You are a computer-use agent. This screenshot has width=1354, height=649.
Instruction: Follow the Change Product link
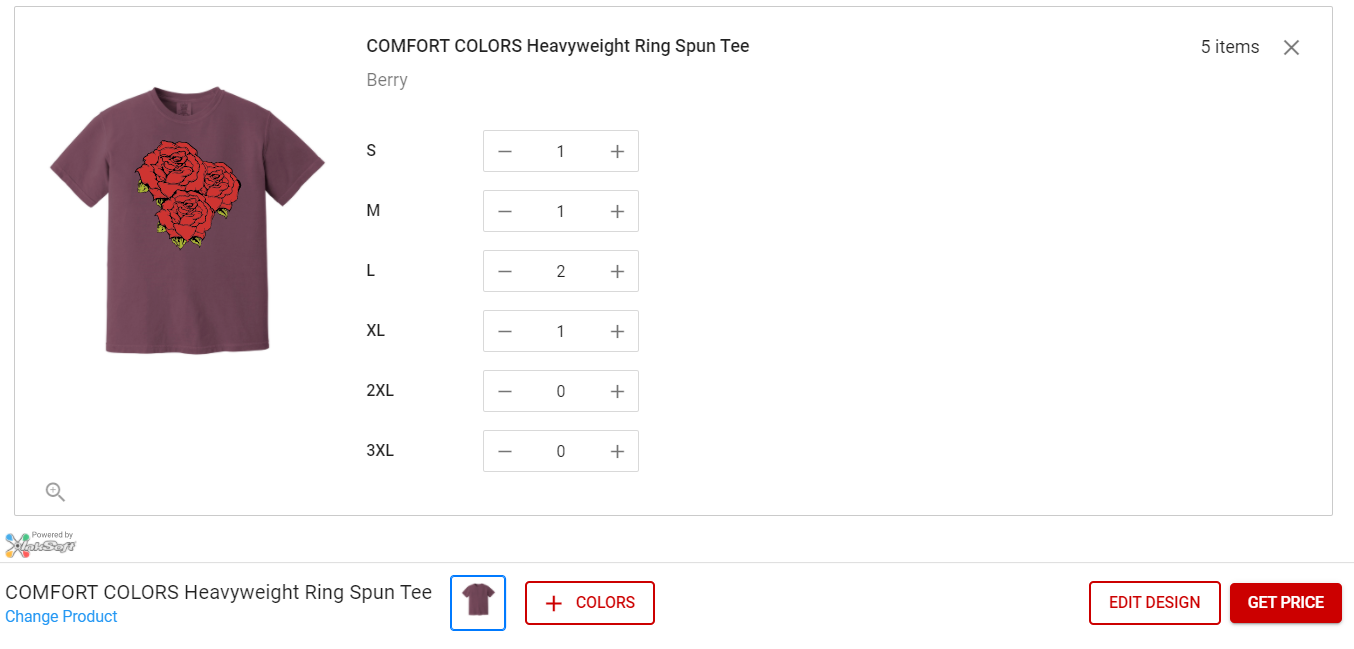(x=61, y=617)
